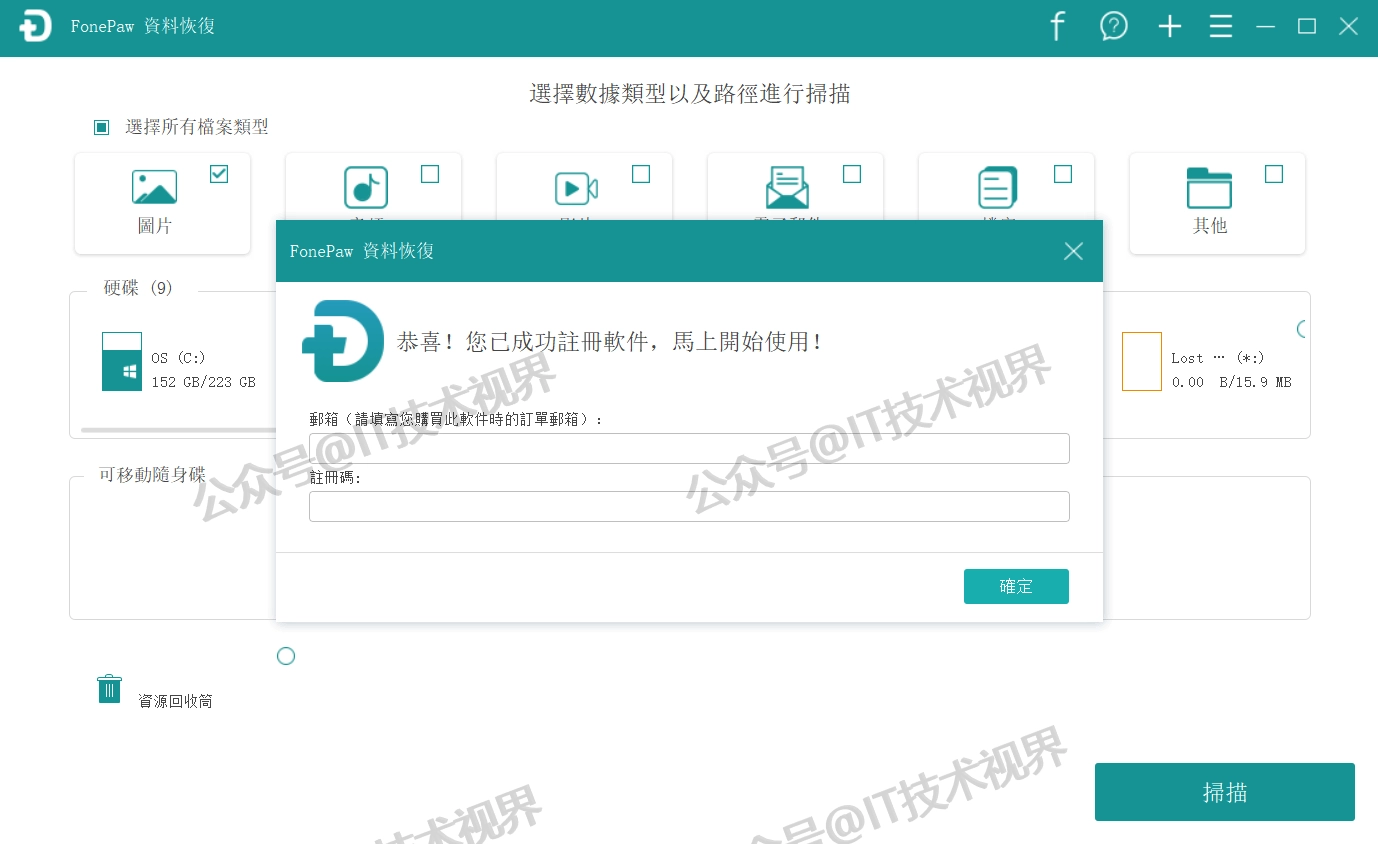Click the FonePaw logo in title bar
This screenshot has height=844, width=1378.
(x=35, y=27)
